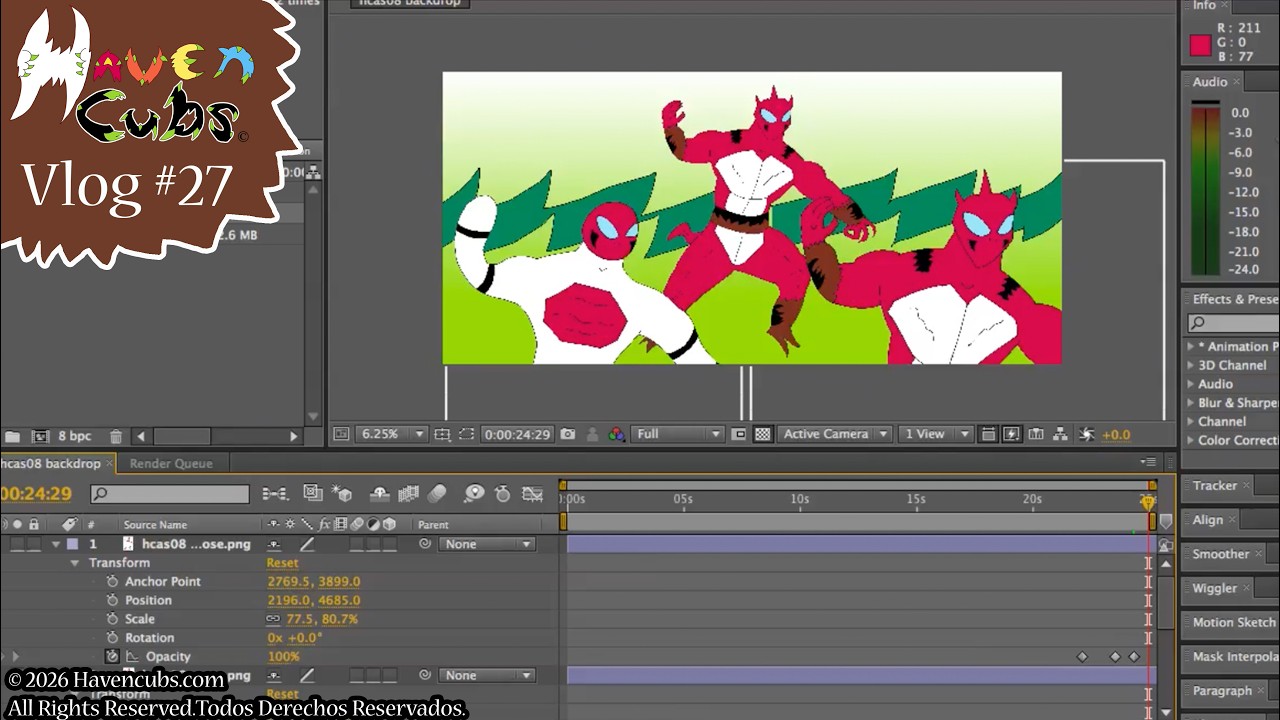Click the layer 1 parent pick whip

tap(425, 544)
